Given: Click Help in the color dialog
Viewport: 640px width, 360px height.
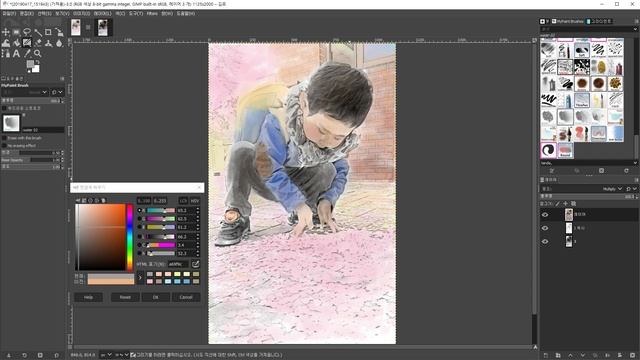Looking at the screenshot, I should click(x=88, y=297).
